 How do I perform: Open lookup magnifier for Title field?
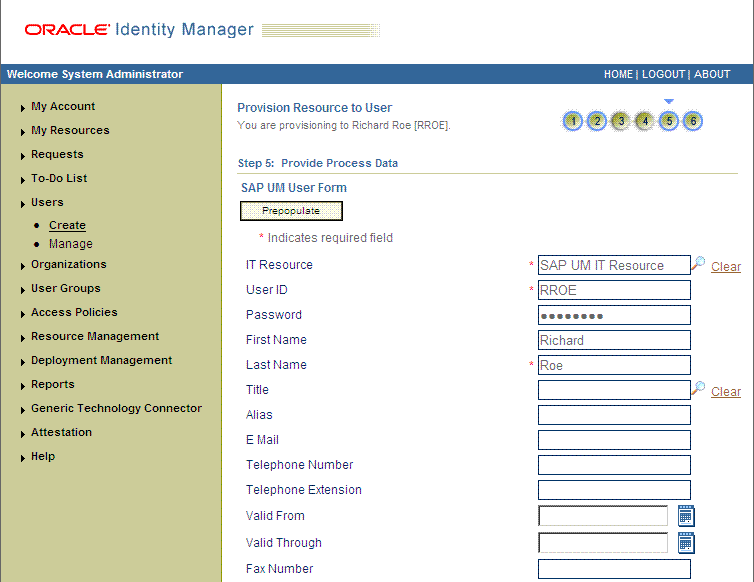[698, 388]
